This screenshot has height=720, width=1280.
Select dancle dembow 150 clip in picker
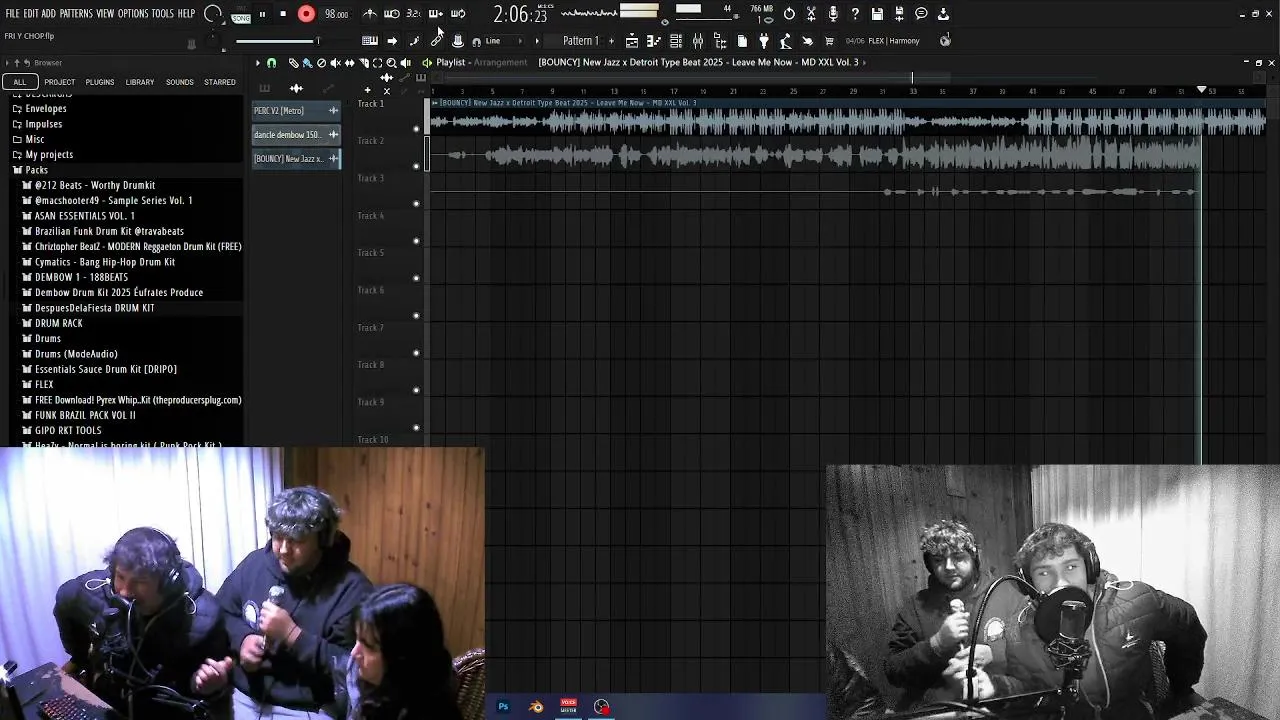296,135
